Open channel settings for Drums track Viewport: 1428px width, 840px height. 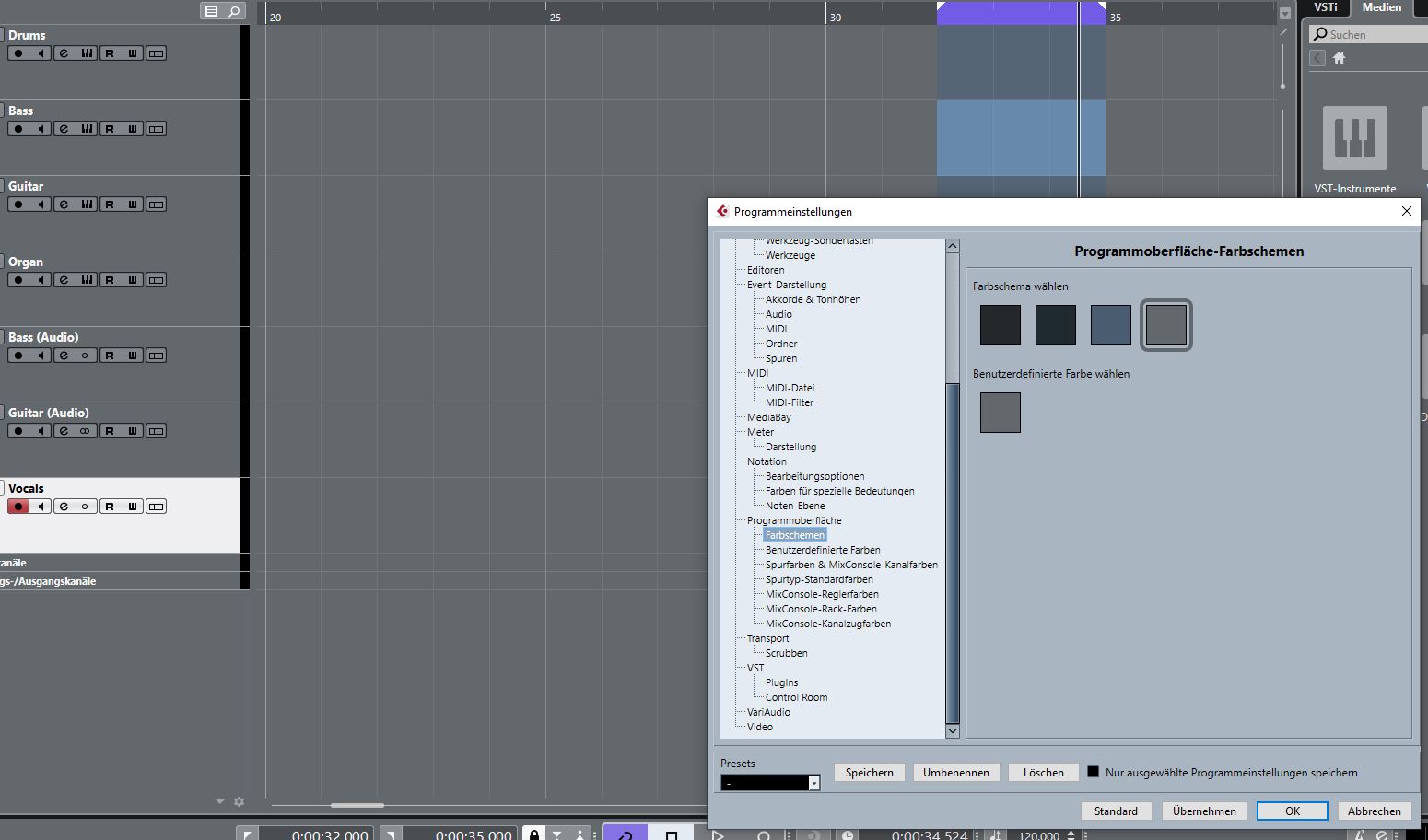pyautogui.click(x=64, y=53)
